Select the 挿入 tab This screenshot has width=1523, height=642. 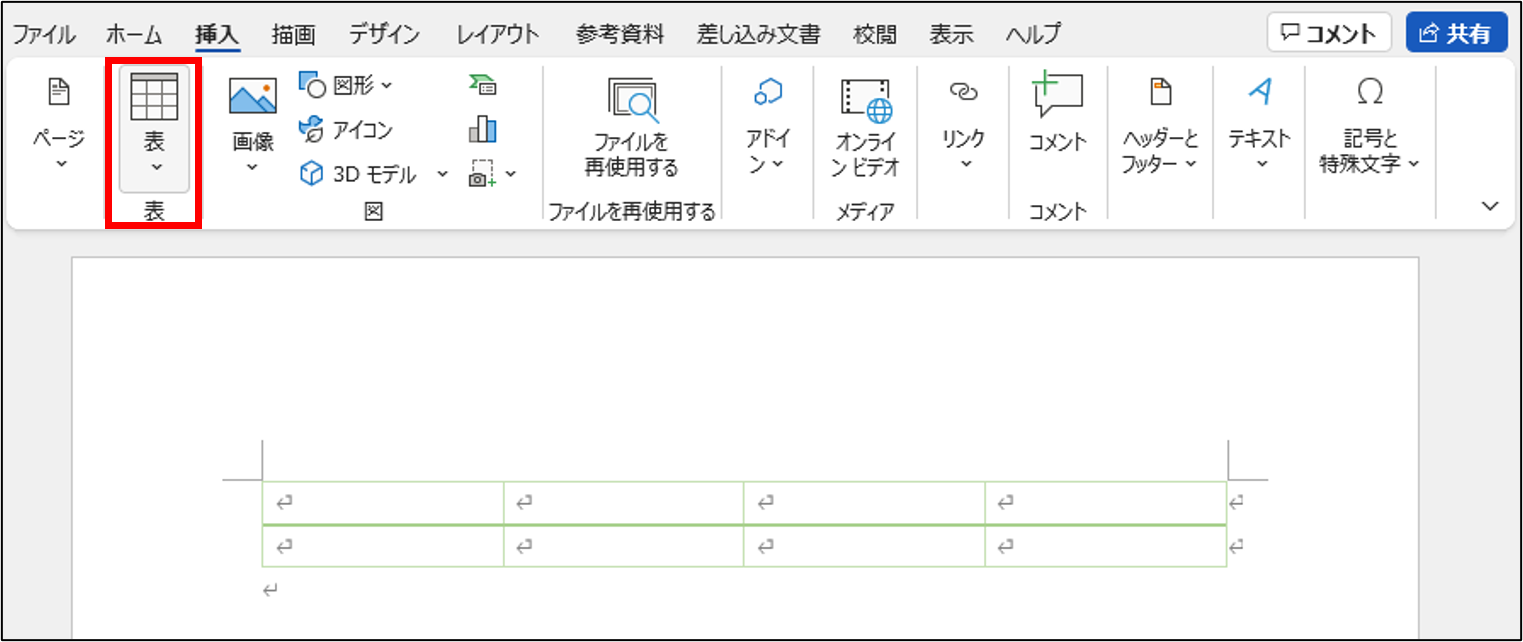218,35
